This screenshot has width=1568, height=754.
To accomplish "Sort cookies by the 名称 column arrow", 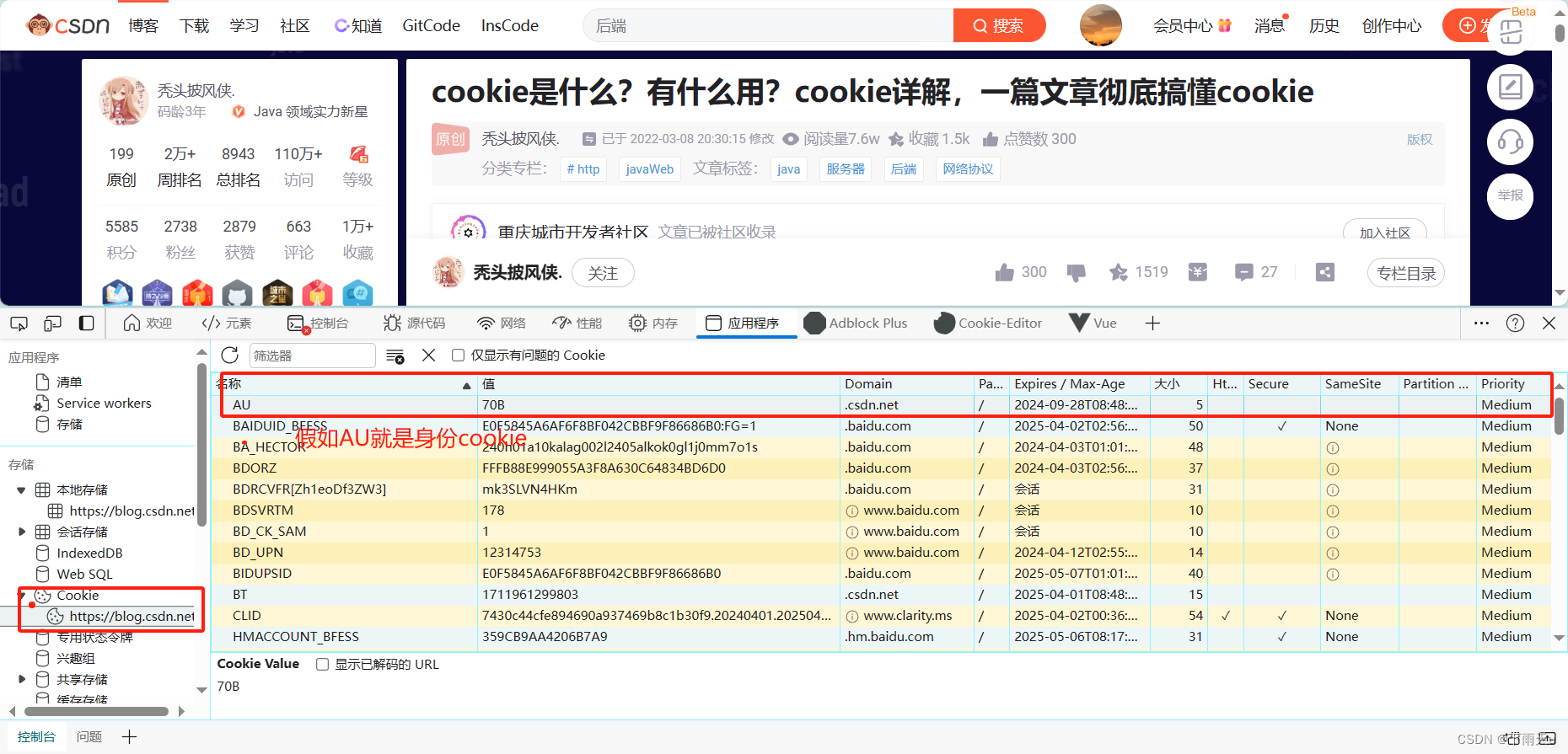I will pos(466,385).
